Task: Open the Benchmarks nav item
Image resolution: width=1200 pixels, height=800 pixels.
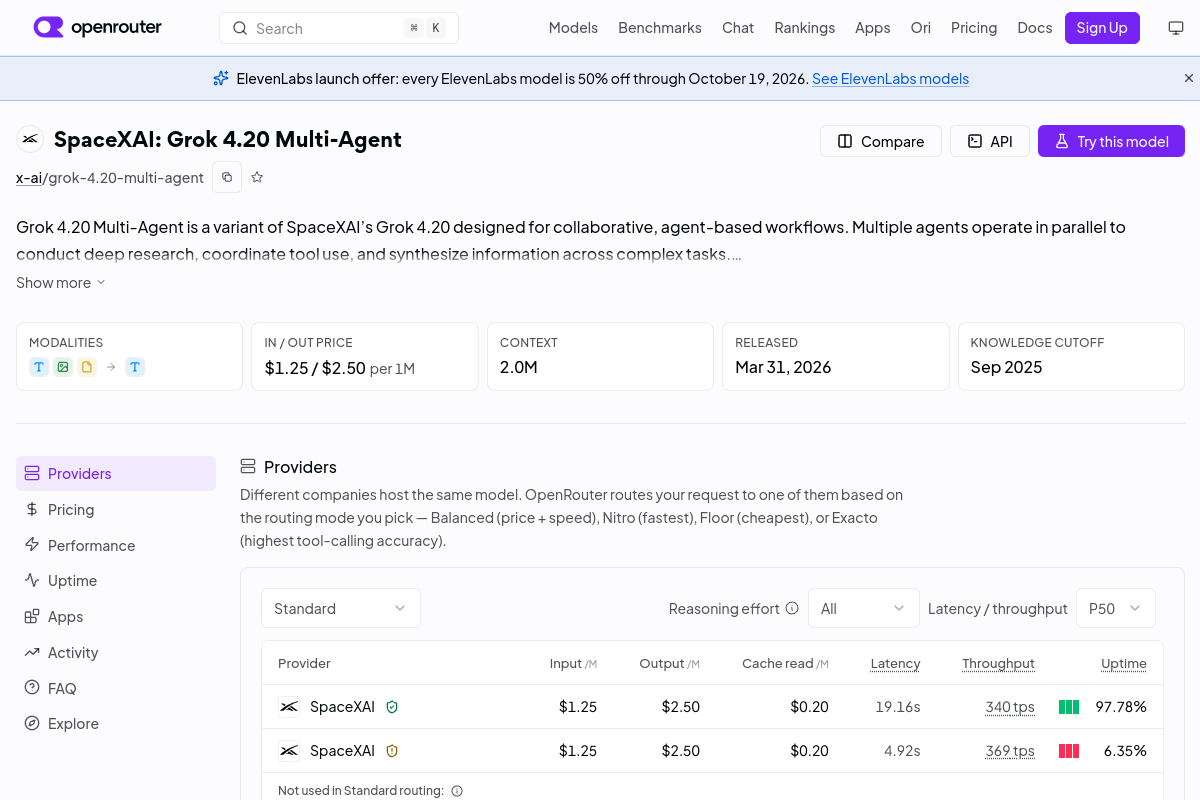Action: (660, 28)
